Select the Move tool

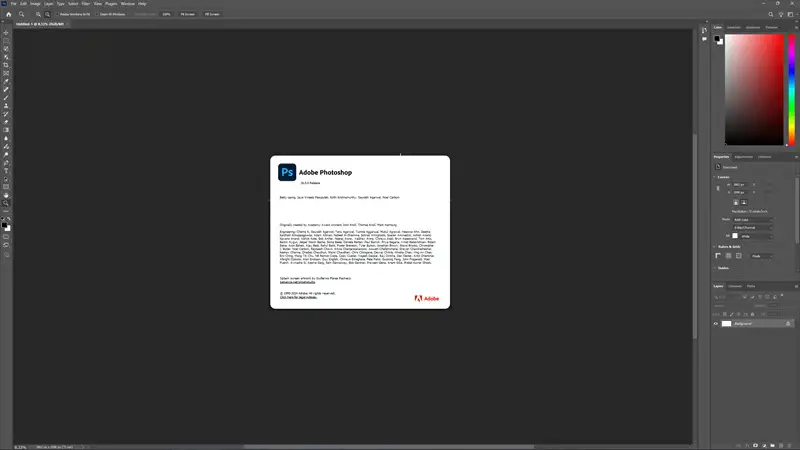tap(6, 33)
